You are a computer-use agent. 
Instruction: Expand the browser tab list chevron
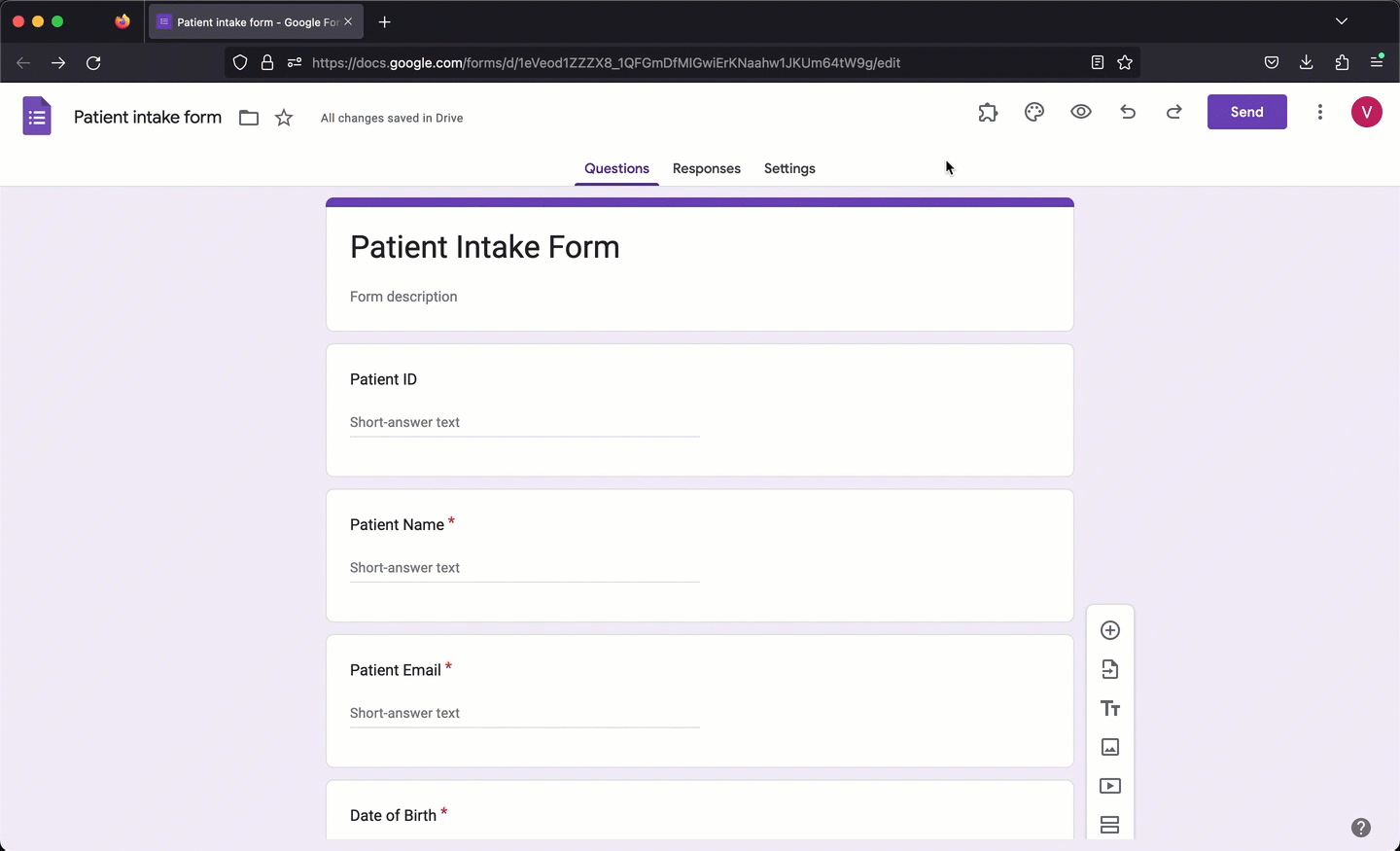click(x=1343, y=20)
